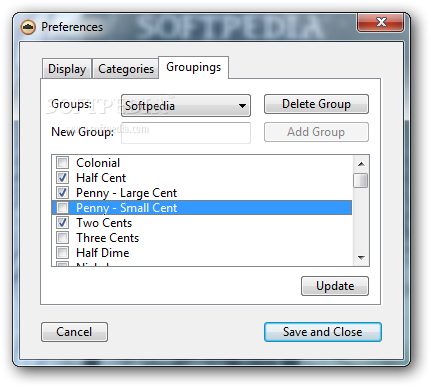Screen dimensions: 431x387
Task: Switch to the Categories tab
Action: pos(126,69)
